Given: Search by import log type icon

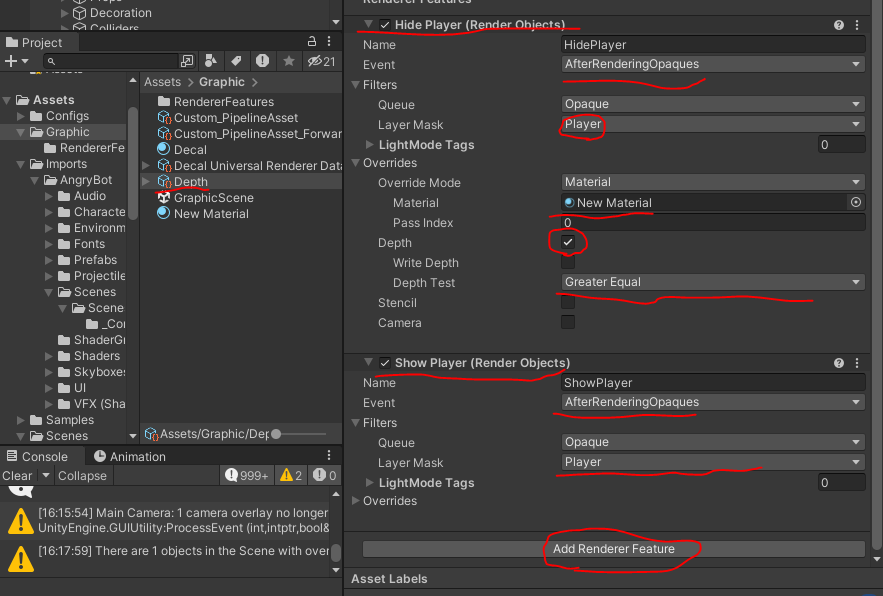Looking at the screenshot, I should coord(262,61).
